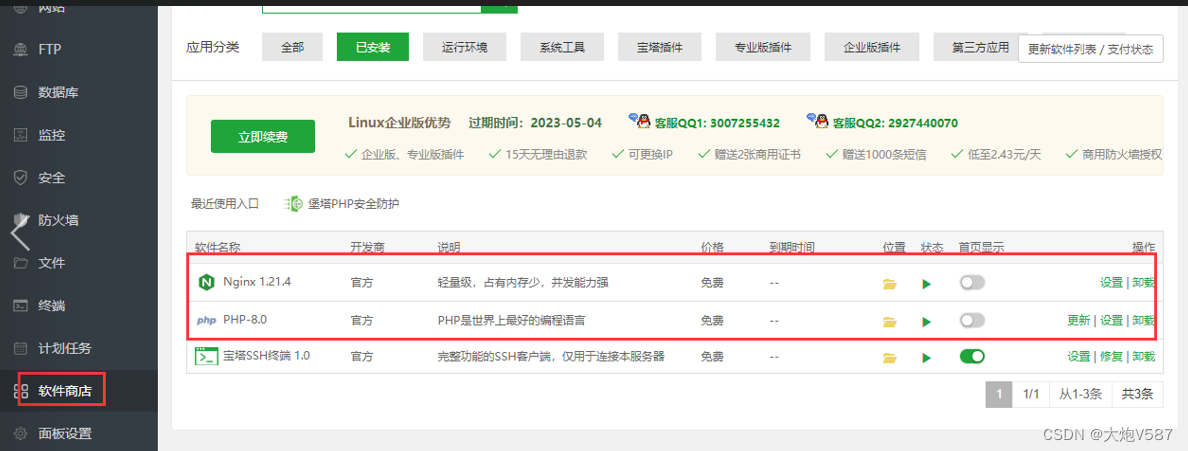Click Nginx 卸载 uninstall link
Image resolution: width=1188 pixels, height=451 pixels.
(x=1143, y=283)
